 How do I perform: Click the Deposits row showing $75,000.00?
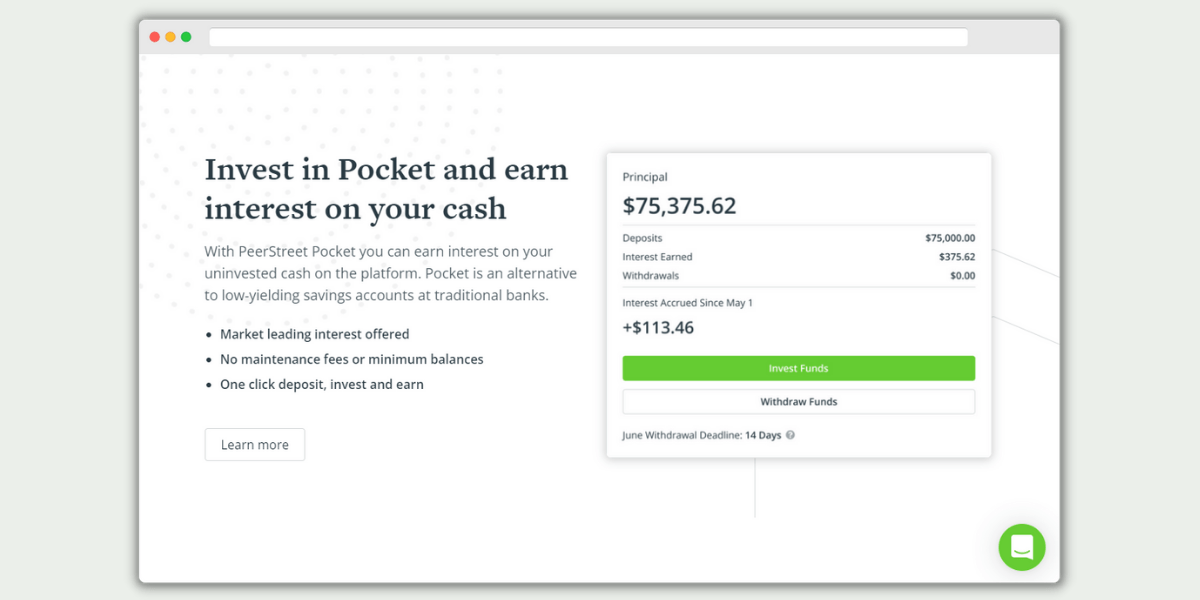(x=800, y=238)
